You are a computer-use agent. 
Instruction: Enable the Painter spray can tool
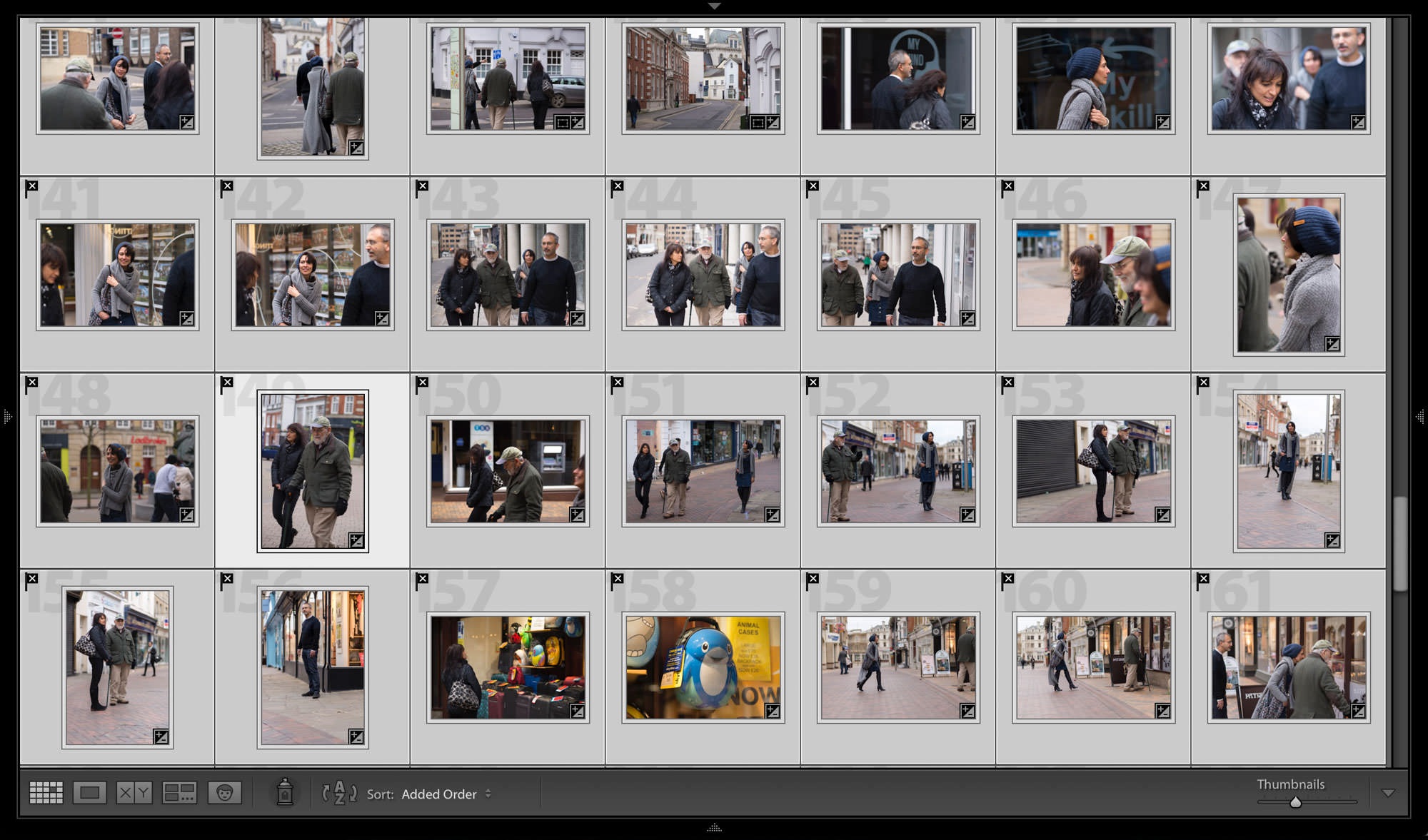[286, 792]
